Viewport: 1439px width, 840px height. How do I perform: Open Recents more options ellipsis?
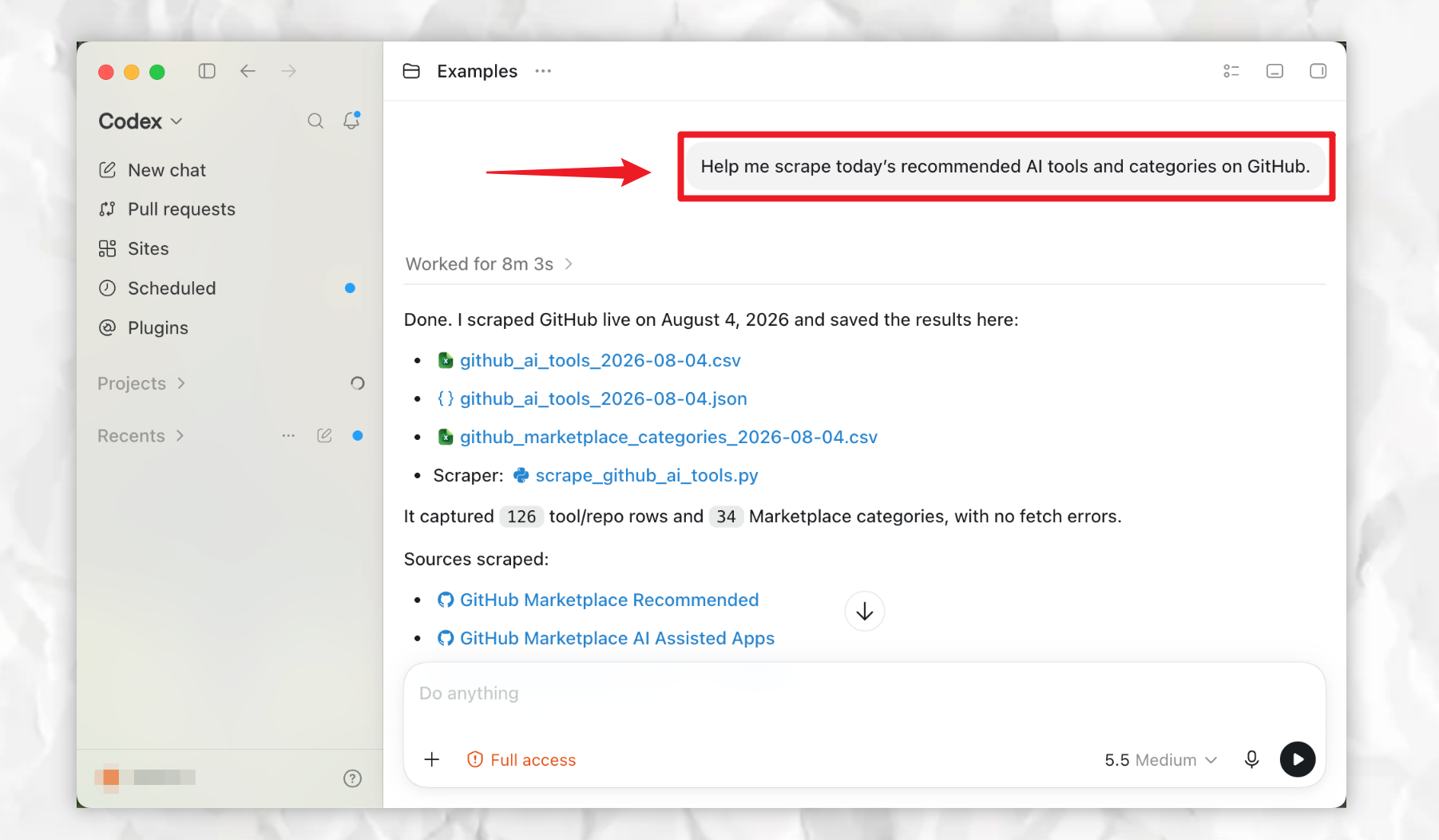(288, 436)
